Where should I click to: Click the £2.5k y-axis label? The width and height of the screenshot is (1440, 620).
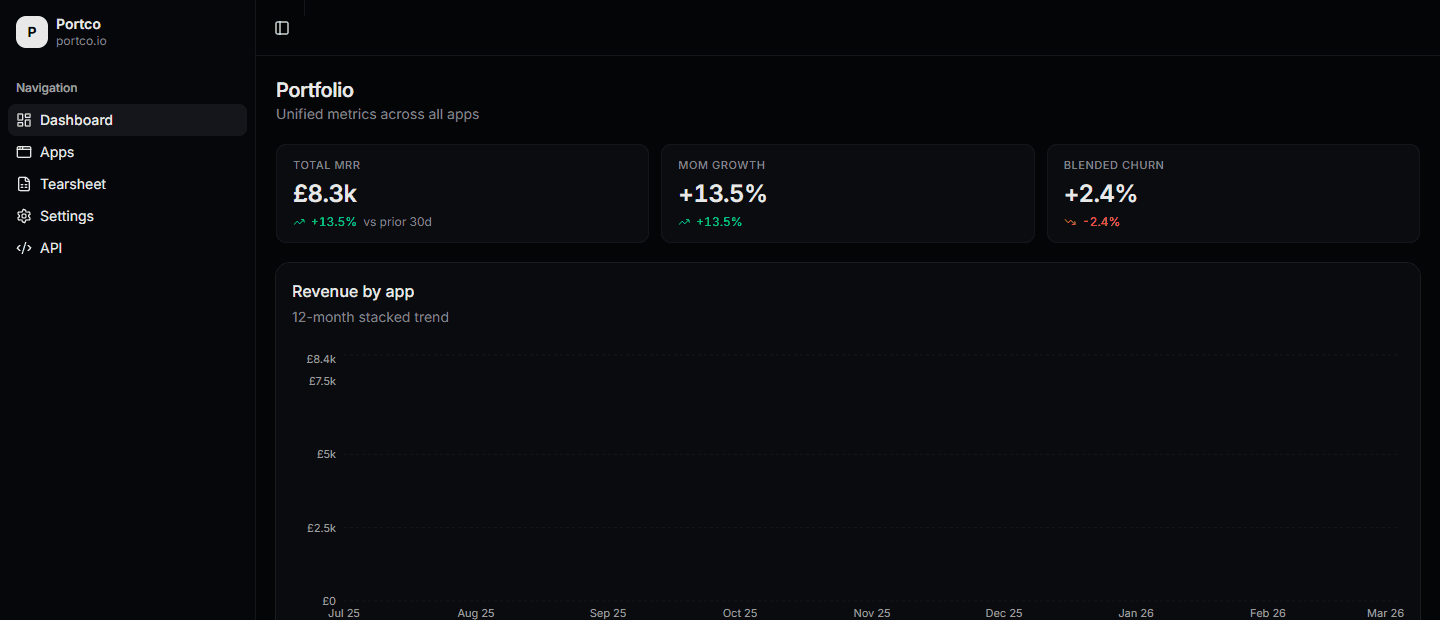point(321,528)
